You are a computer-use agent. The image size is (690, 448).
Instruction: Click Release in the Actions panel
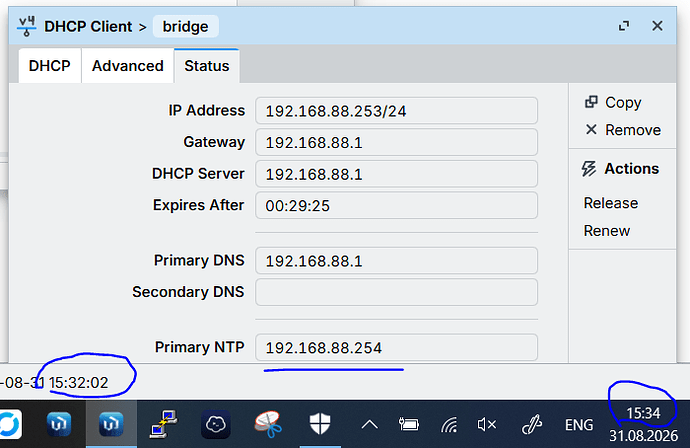click(x=610, y=203)
